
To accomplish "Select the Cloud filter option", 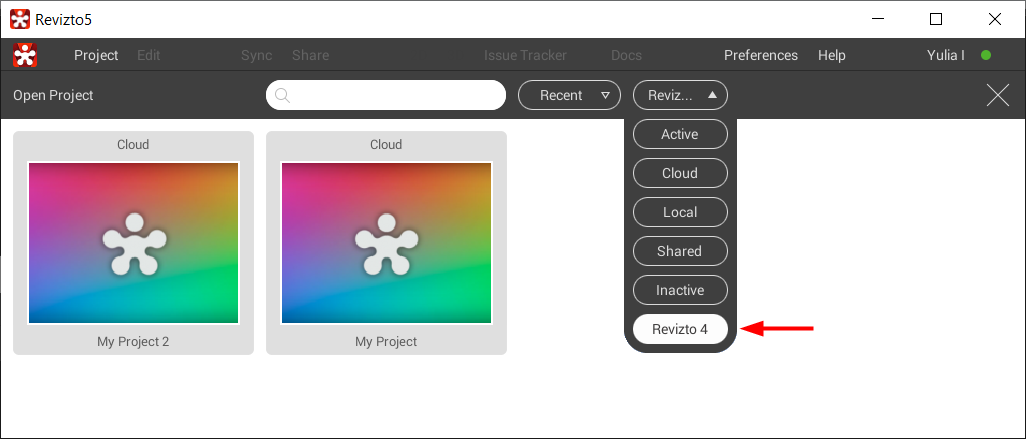I will pyautogui.click(x=680, y=173).
